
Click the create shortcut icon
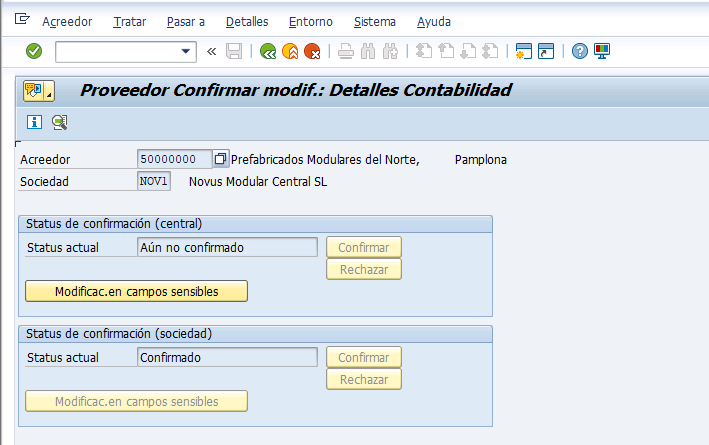[x=546, y=51]
